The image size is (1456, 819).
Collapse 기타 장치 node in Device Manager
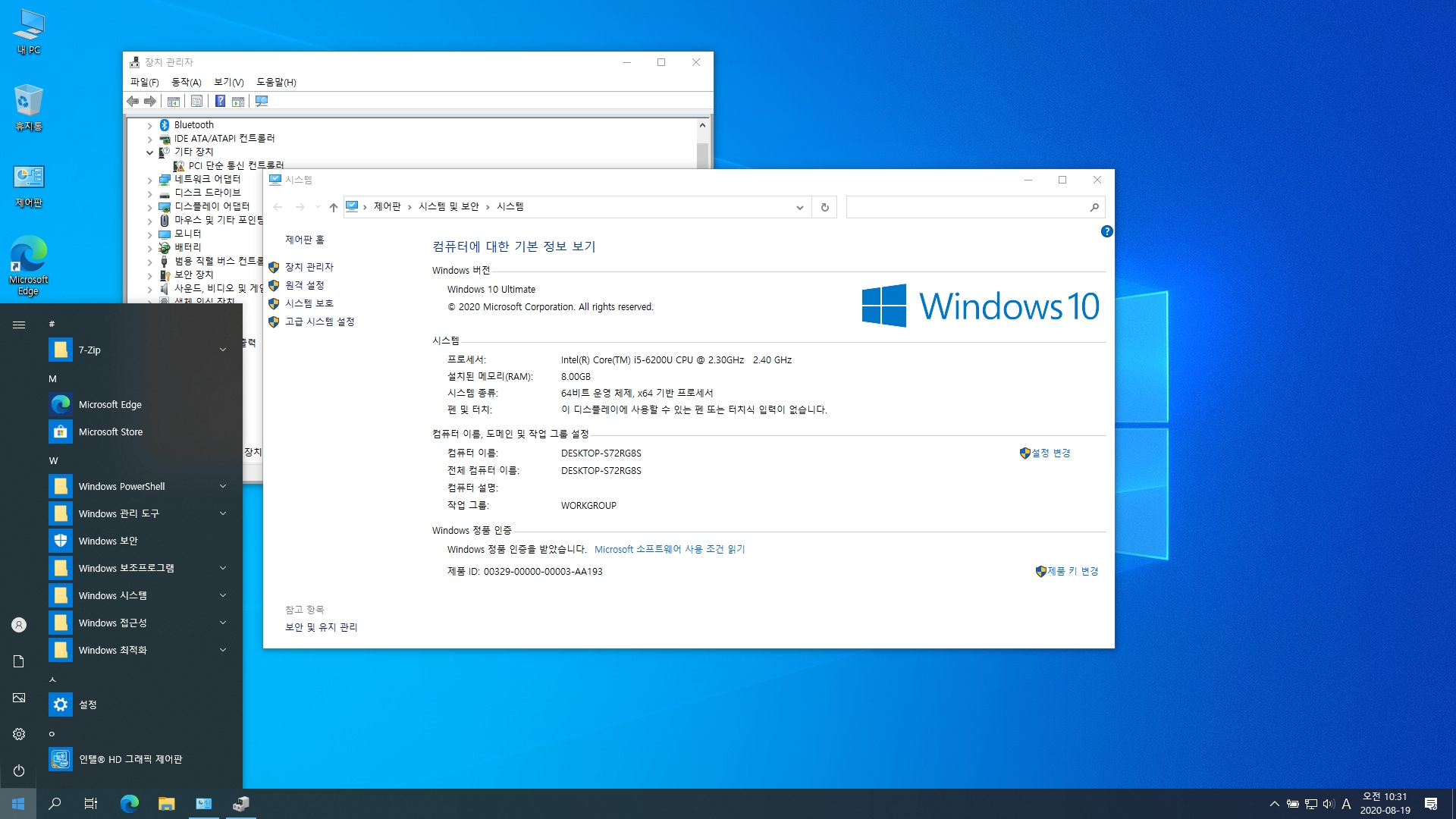coord(149,152)
